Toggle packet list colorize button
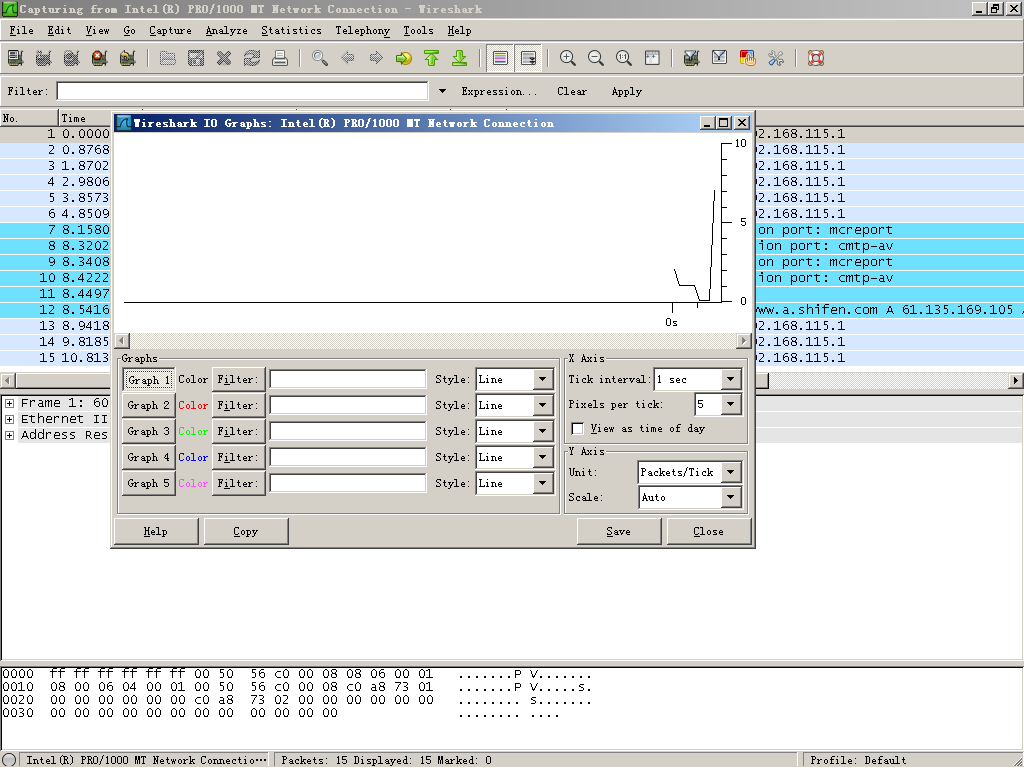This screenshot has width=1024, height=768. (x=500, y=58)
